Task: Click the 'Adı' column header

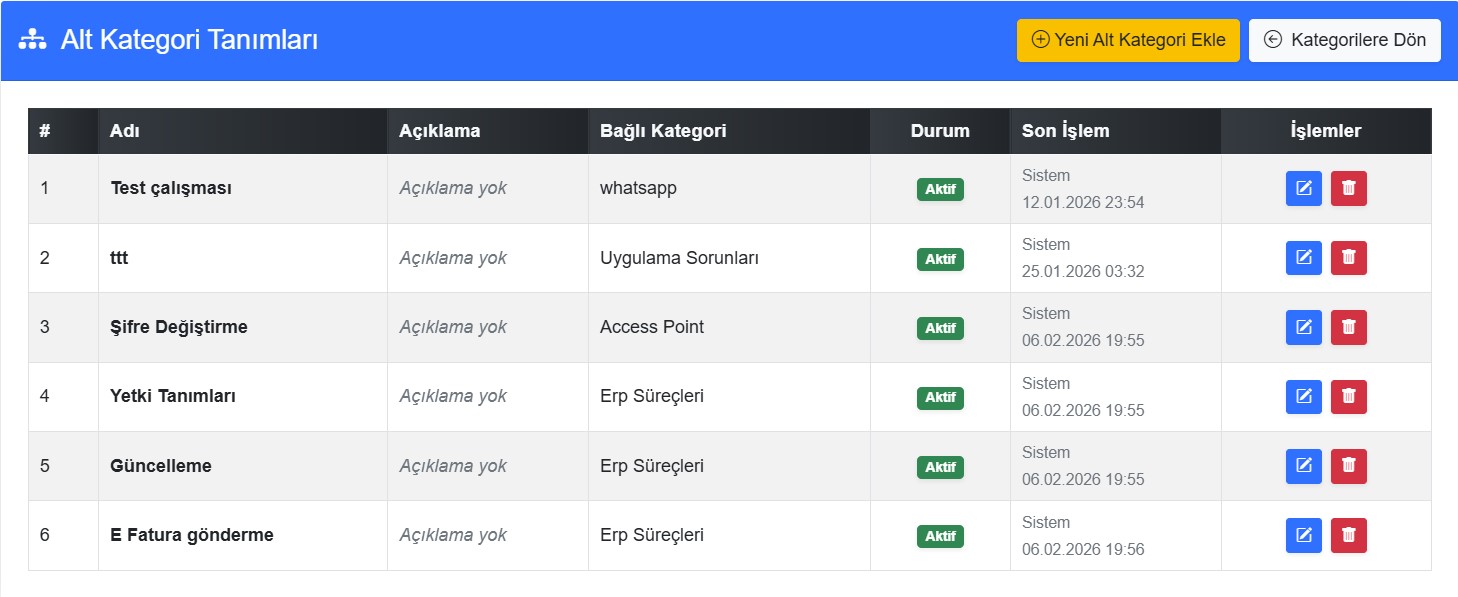Action: [x=124, y=131]
